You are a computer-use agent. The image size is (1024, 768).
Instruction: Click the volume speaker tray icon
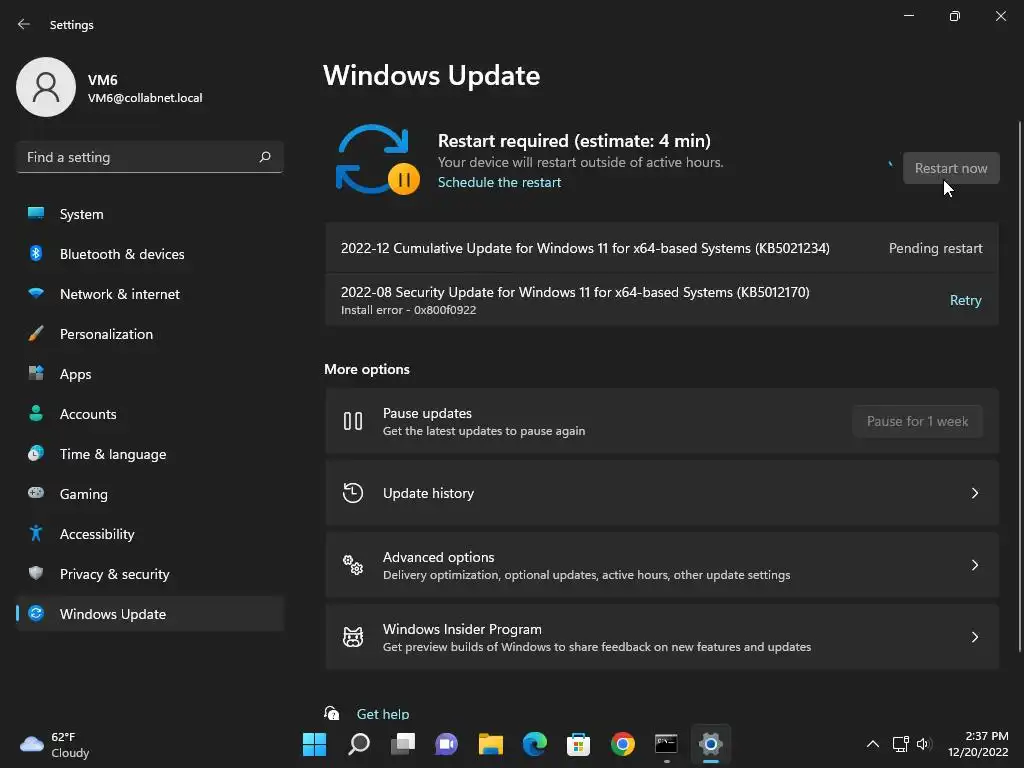pyautogui.click(x=923, y=744)
